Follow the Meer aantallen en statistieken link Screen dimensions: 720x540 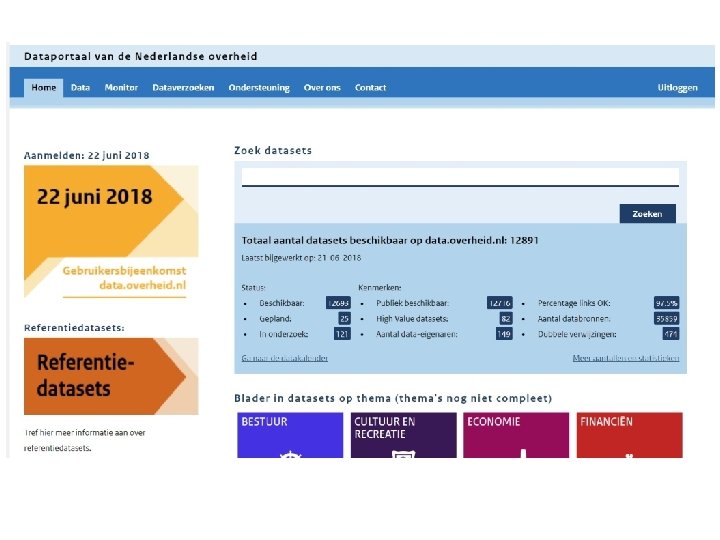tap(626, 358)
